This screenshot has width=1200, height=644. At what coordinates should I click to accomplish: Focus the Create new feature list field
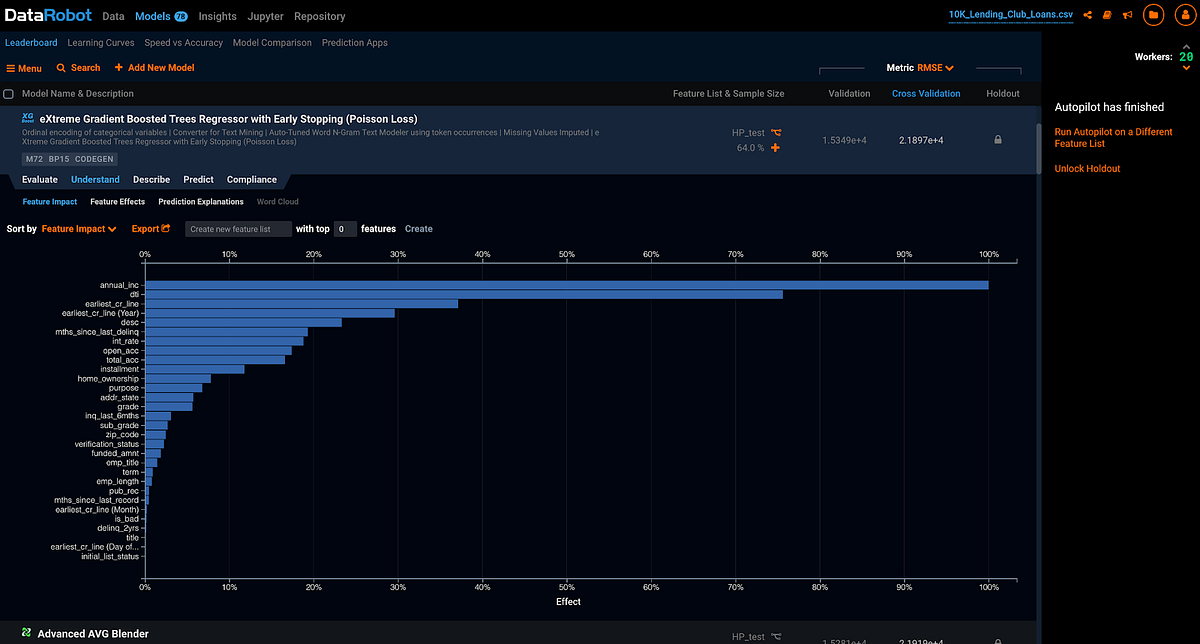(238, 229)
